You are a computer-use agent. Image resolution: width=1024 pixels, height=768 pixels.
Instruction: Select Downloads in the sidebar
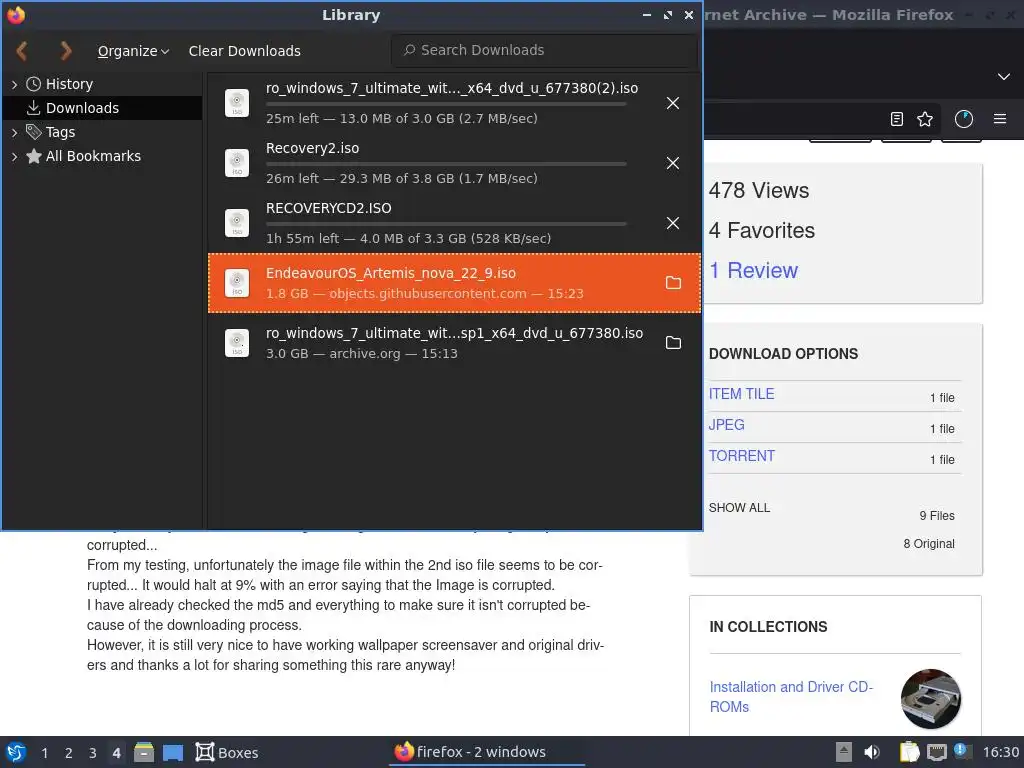[x=82, y=108]
